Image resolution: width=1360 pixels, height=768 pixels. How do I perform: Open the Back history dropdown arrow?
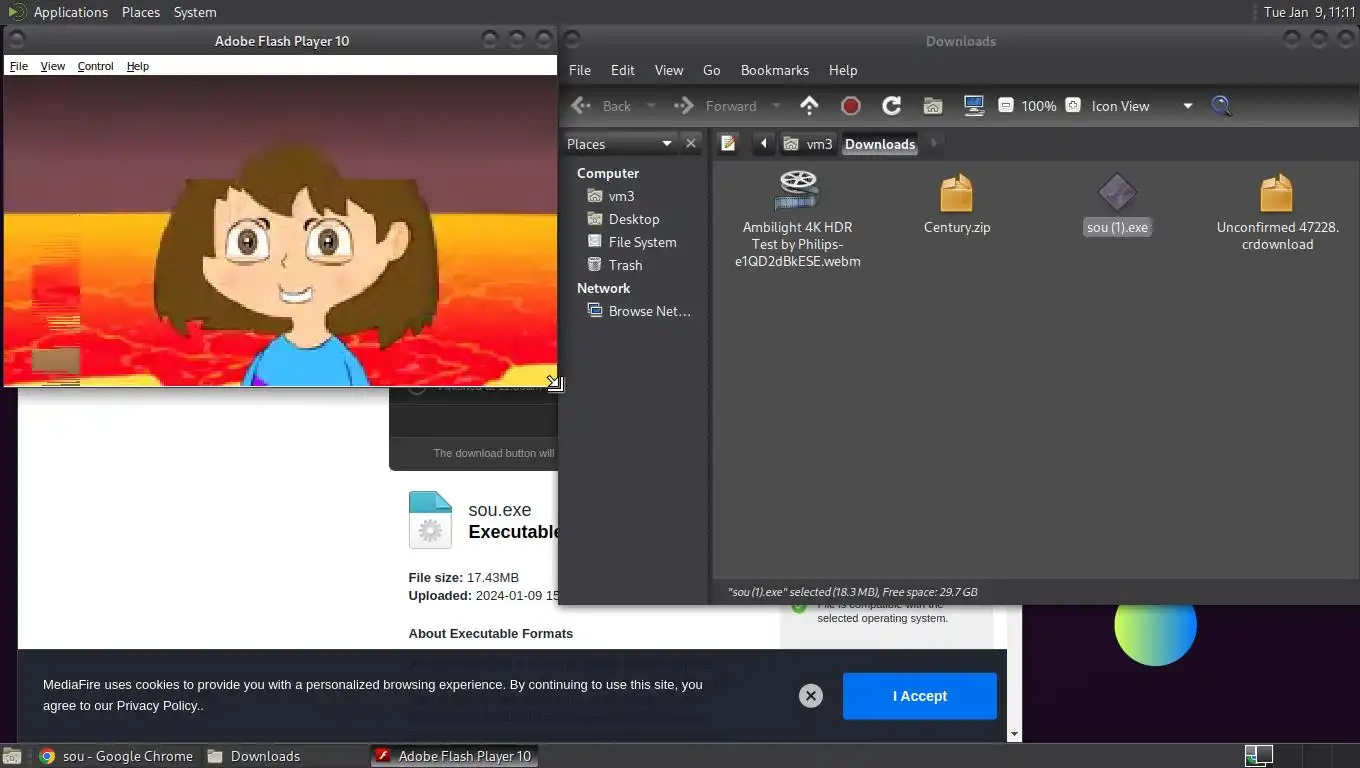tap(651, 105)
